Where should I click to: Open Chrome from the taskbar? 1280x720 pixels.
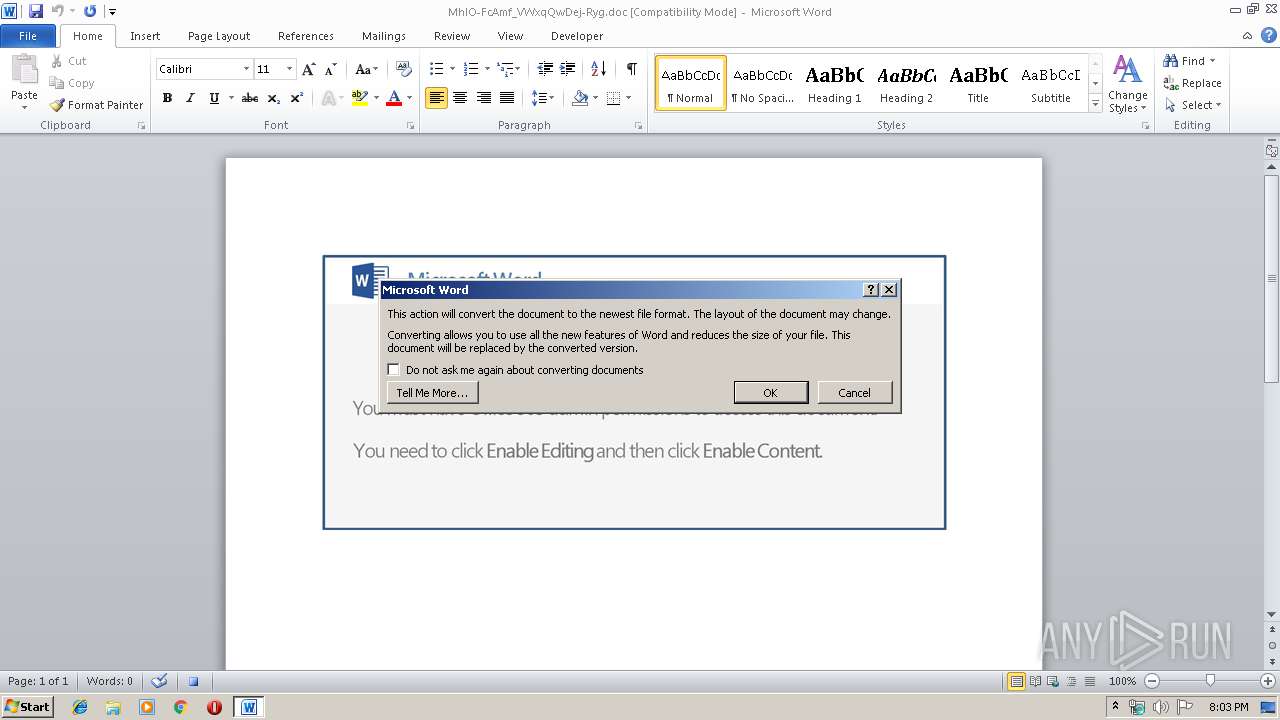[x=180, y=707]
